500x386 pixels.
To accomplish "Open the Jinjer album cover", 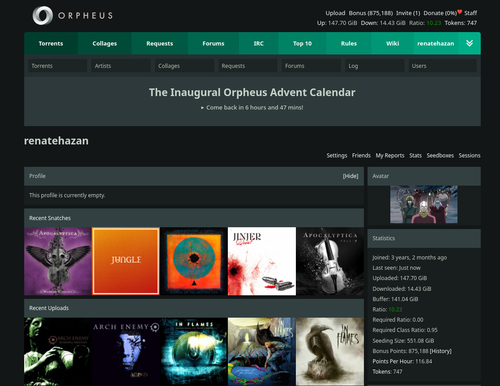I will click(262, 261).
